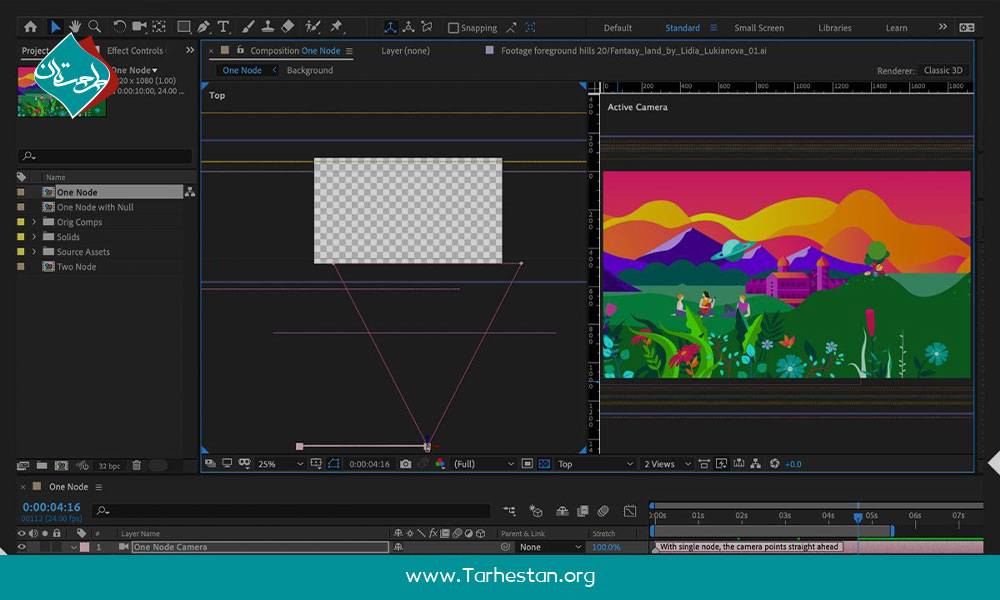Open the Learn workspace
The width and height of the screenshot is (1000, 600).
(x=896, y=28)
